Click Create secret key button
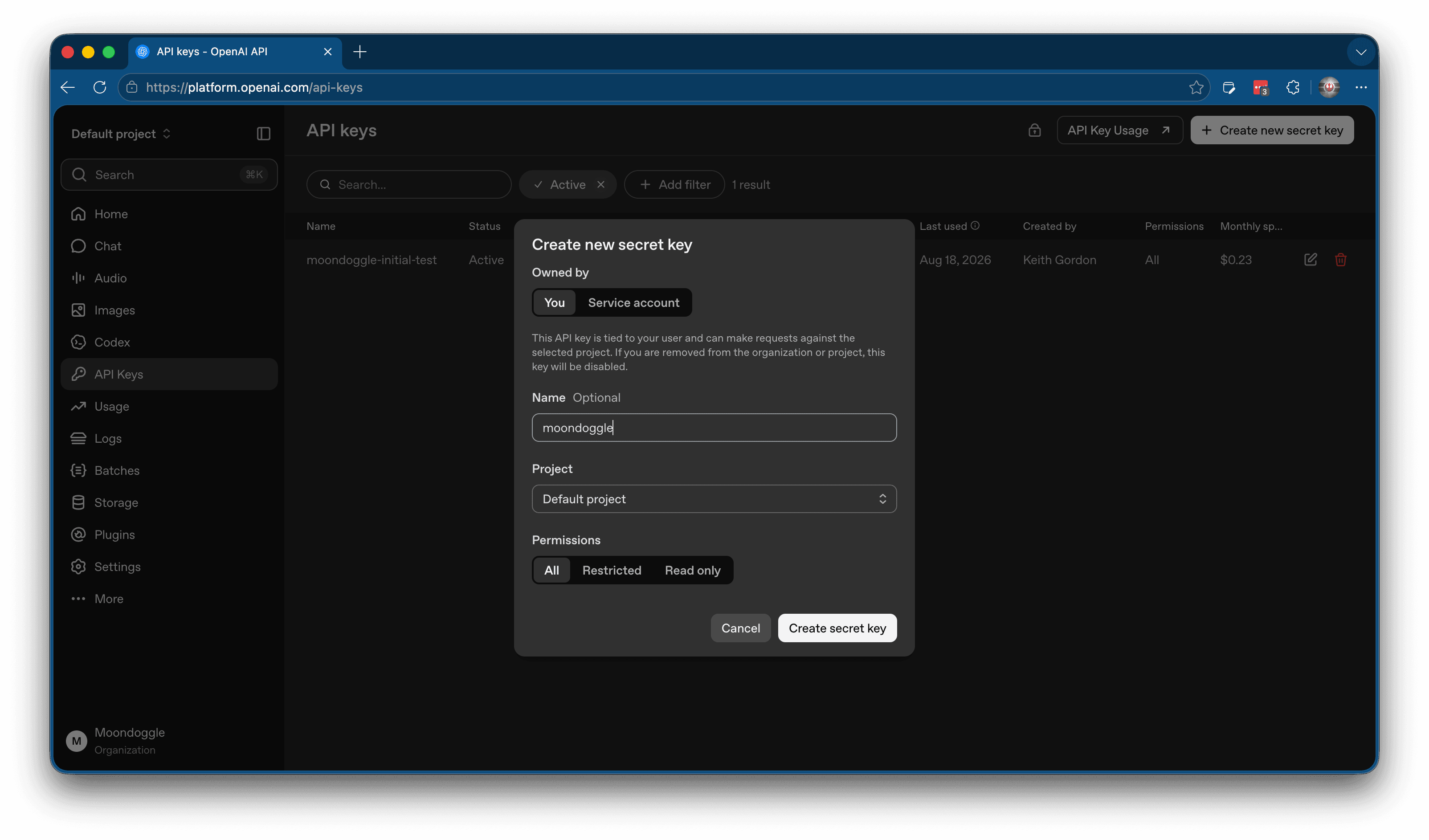 [837, 628]
